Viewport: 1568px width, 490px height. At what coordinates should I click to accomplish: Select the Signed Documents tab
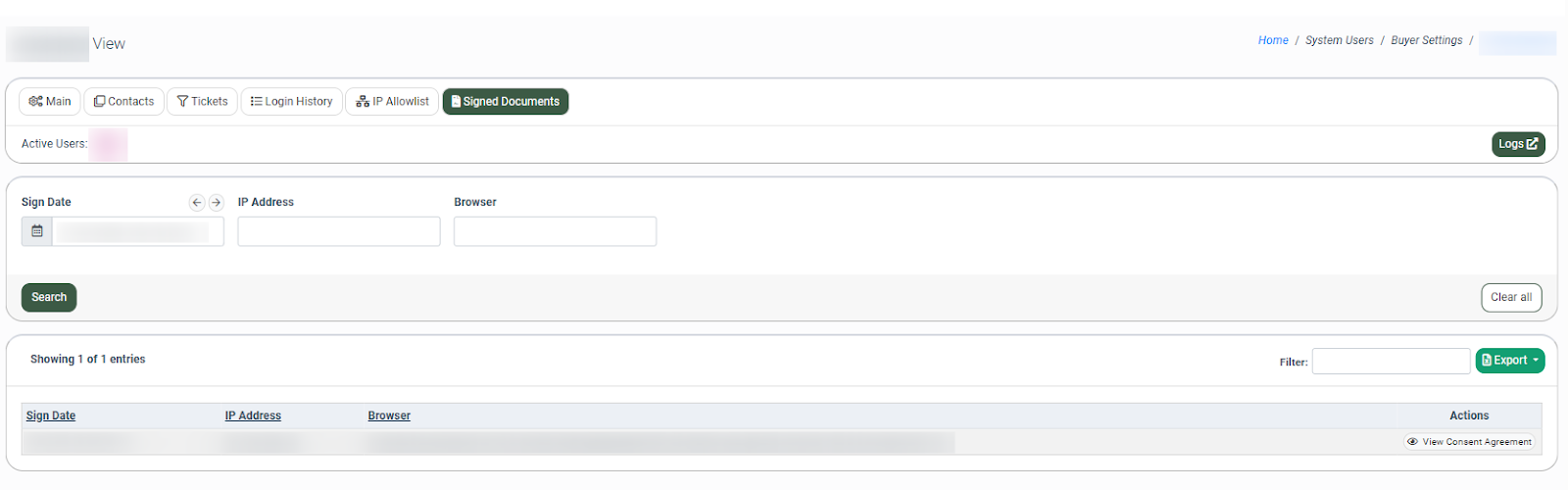505,102
